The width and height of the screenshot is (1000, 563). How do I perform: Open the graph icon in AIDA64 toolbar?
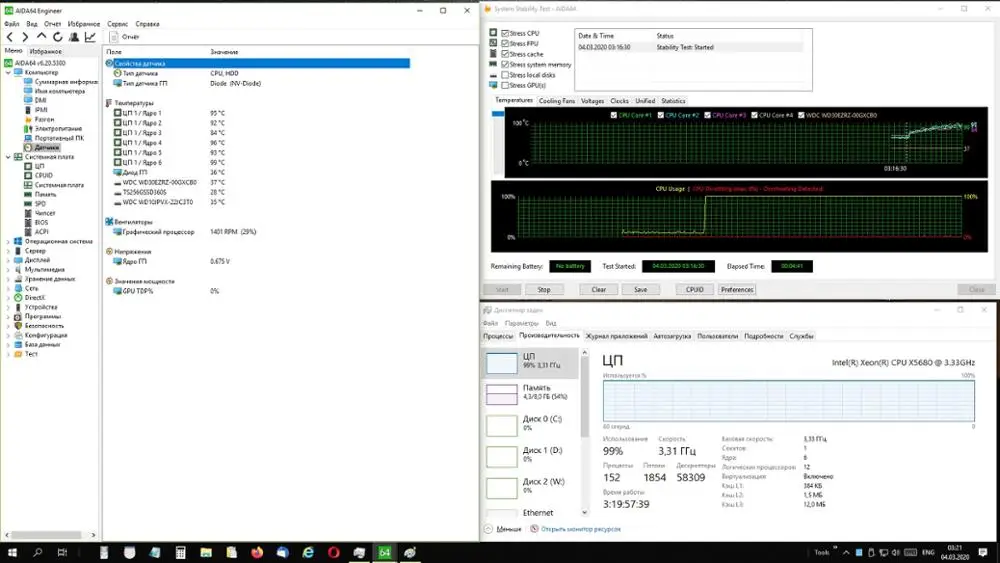tap(90, 37)
